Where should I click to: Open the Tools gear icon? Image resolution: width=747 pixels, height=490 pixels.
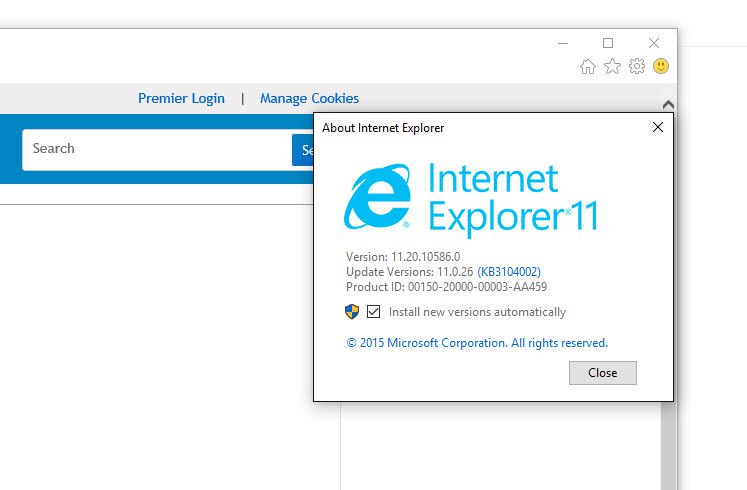coord(637,66)
